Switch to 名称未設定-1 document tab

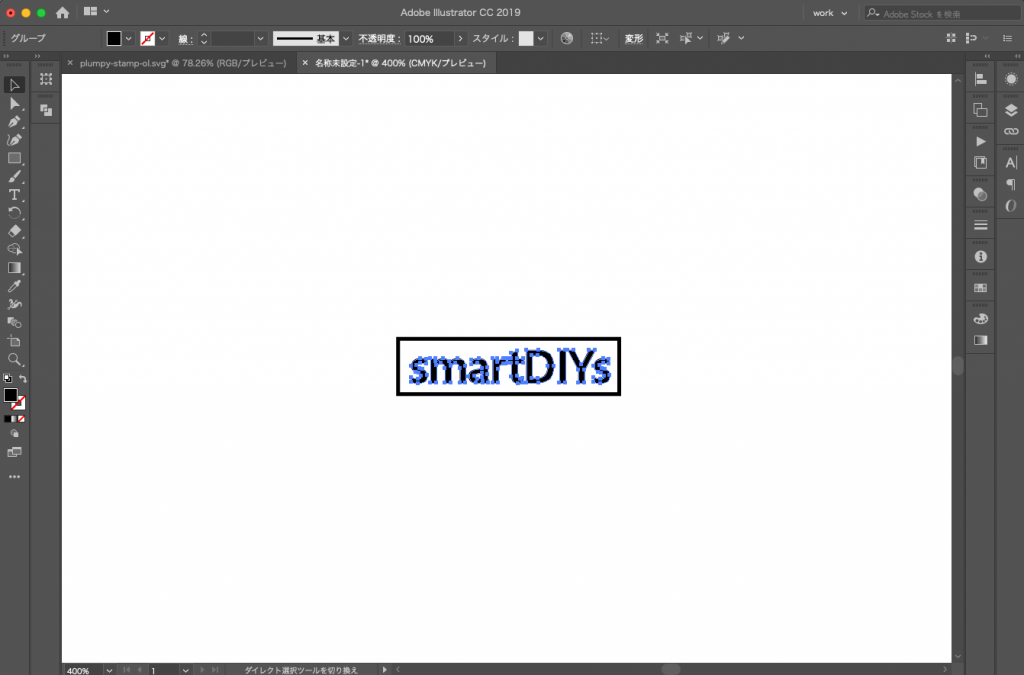point(400,63)
